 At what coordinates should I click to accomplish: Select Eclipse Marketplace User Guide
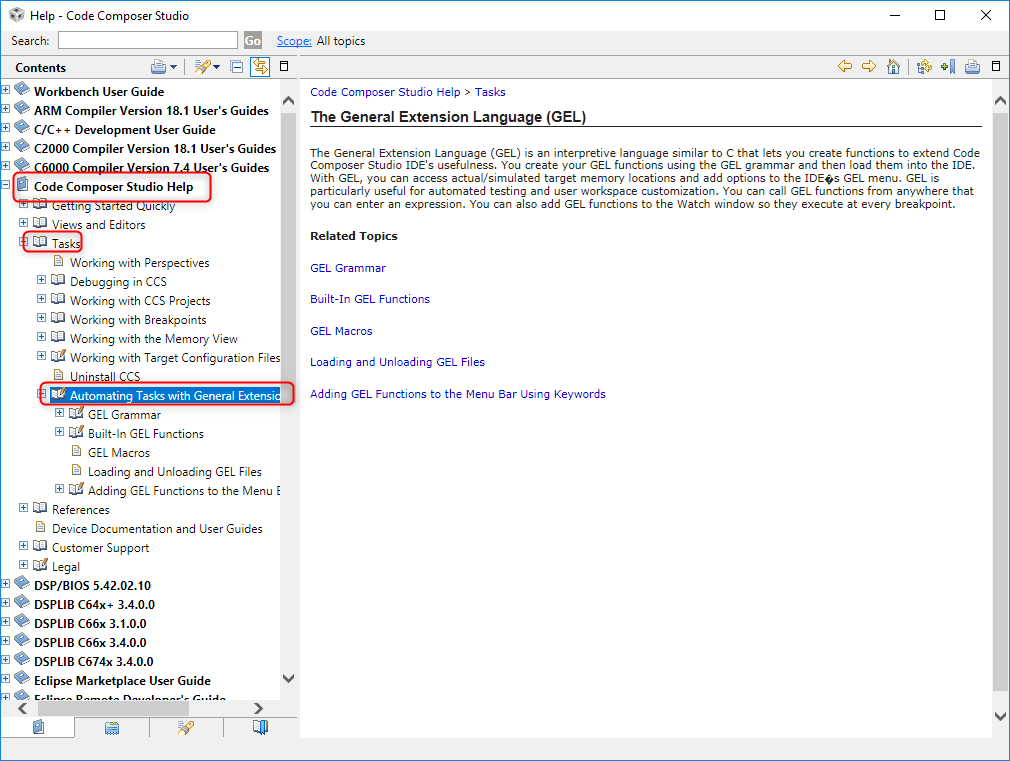(122, 680)
